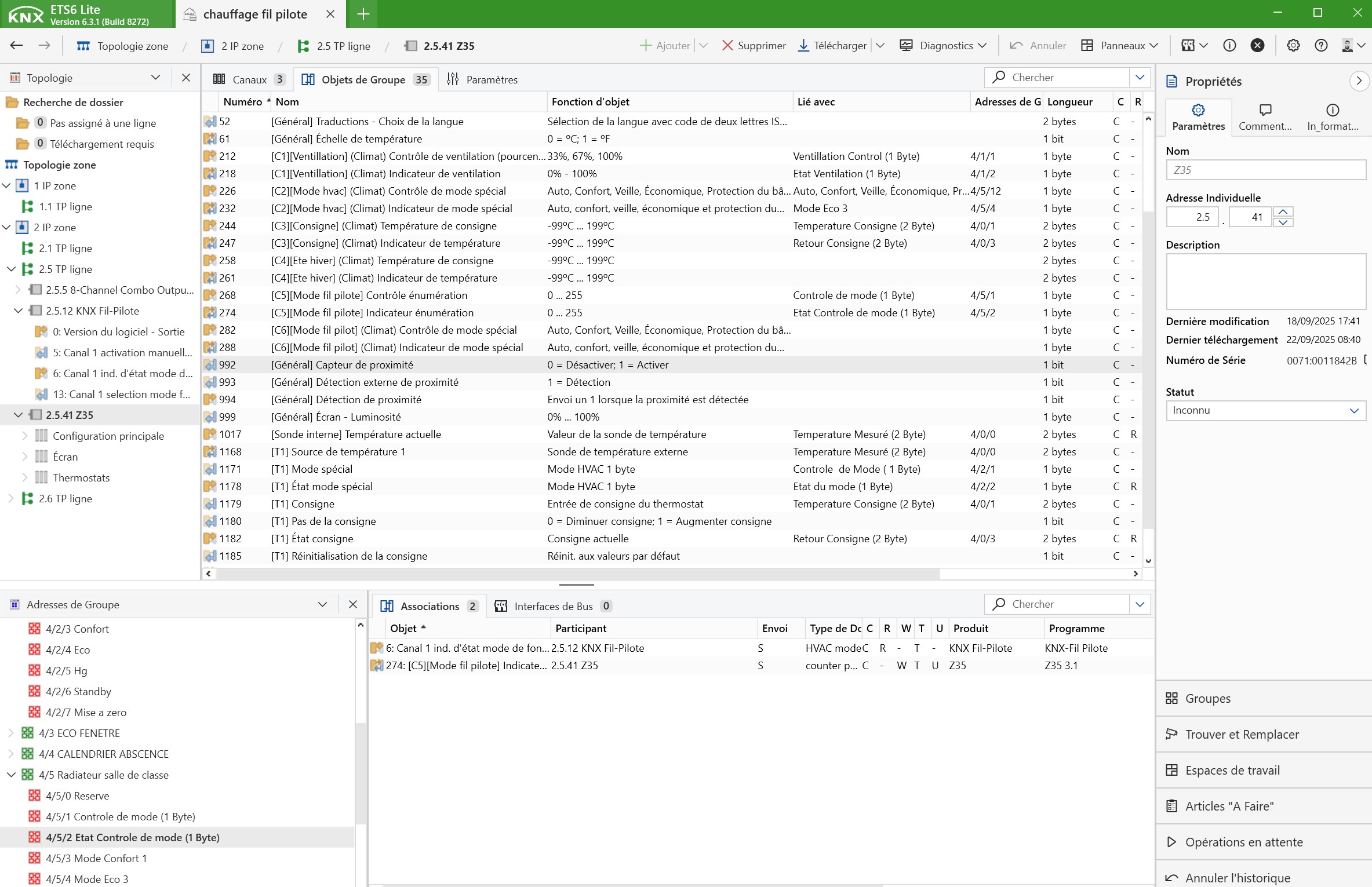1372x887 pixels.
Task: Click the Annuler undo button
Action: (x=1038, y=46)
